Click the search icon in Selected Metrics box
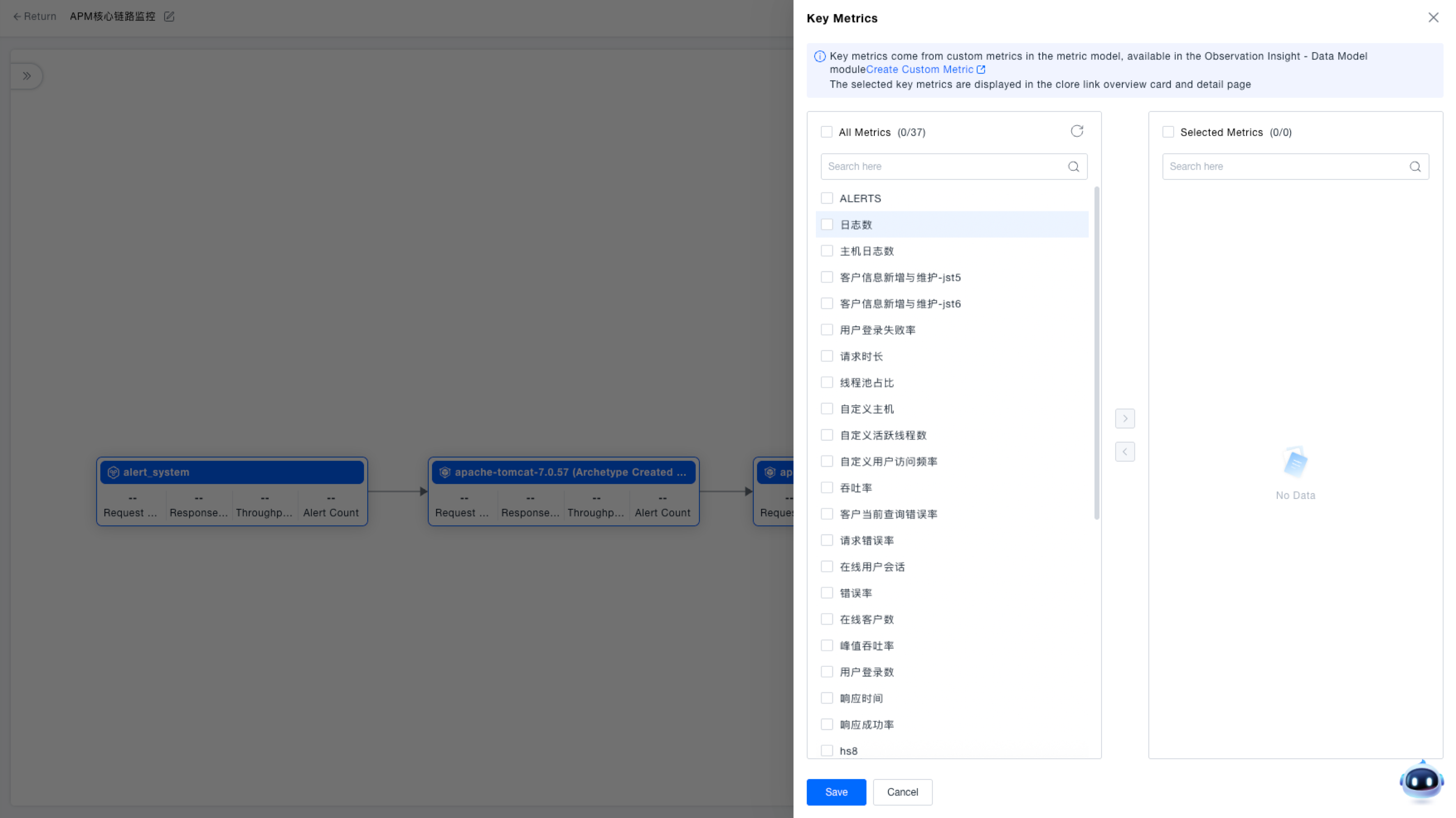This screenshot has width=1456, height=818. click(1415, 167)
